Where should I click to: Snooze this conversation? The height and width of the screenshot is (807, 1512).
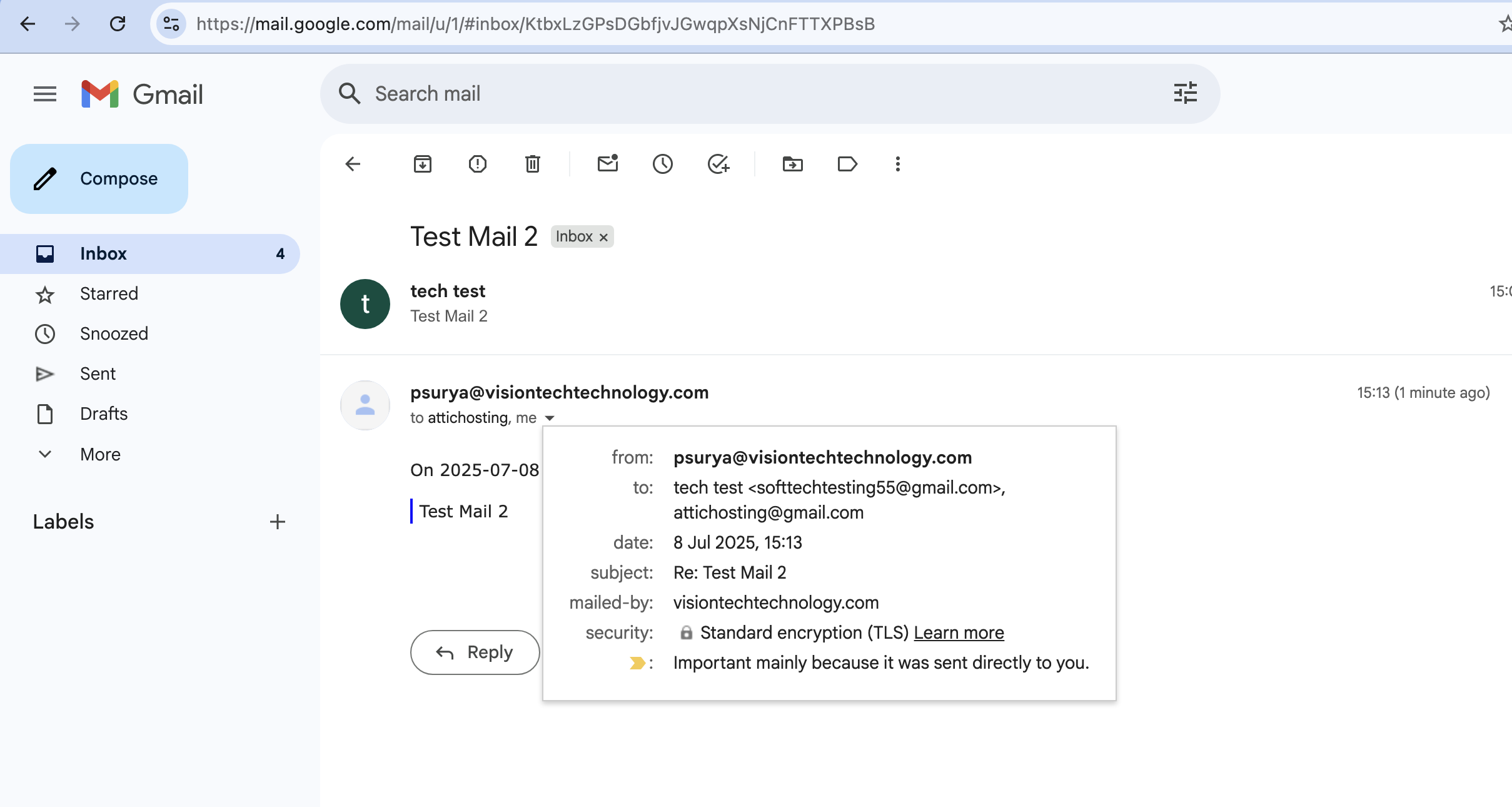point(663,164)
